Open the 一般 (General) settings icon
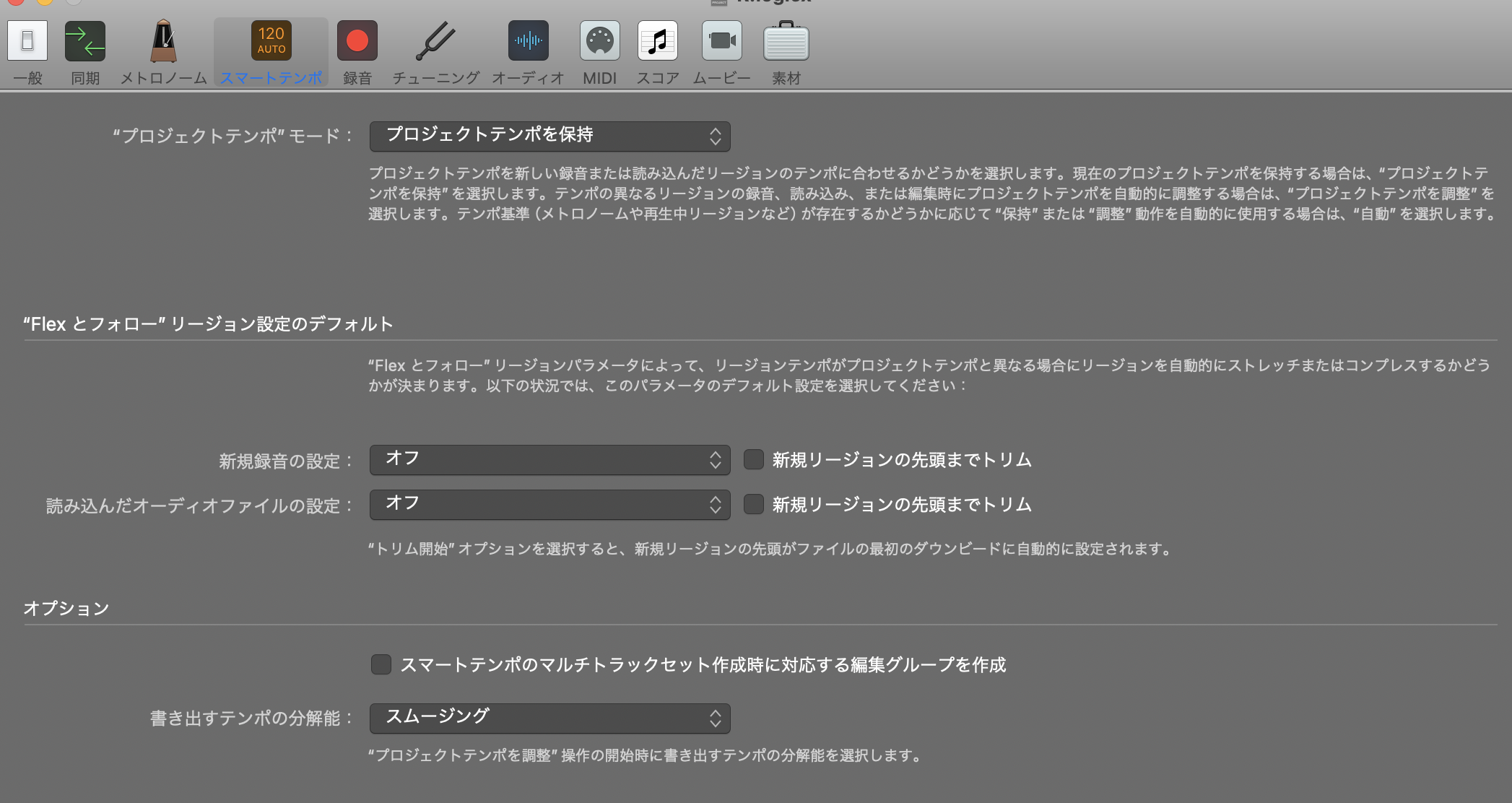 pyautogui.click(x=27, y=41)
